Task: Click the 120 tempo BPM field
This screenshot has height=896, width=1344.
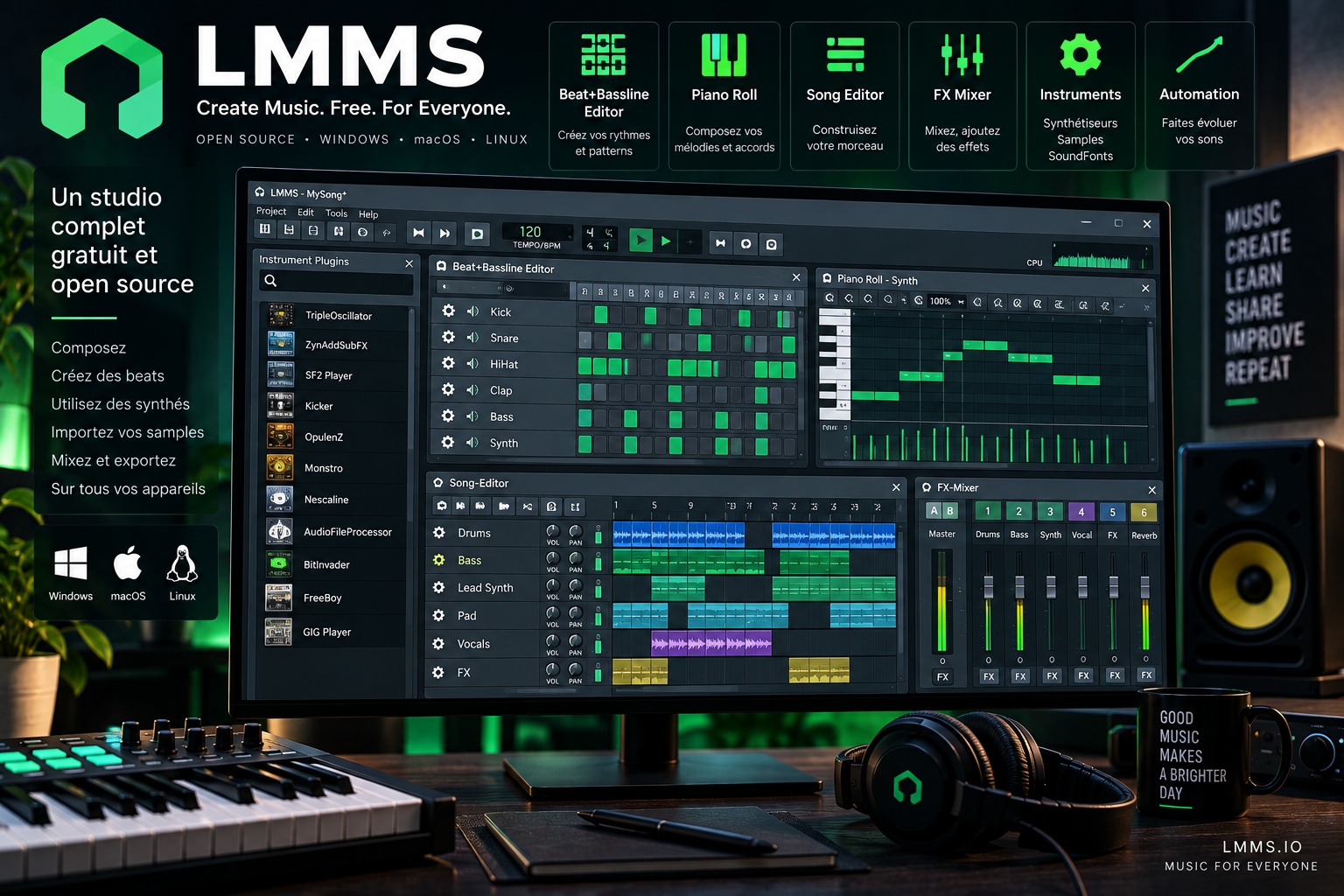Action: [536, 233]
